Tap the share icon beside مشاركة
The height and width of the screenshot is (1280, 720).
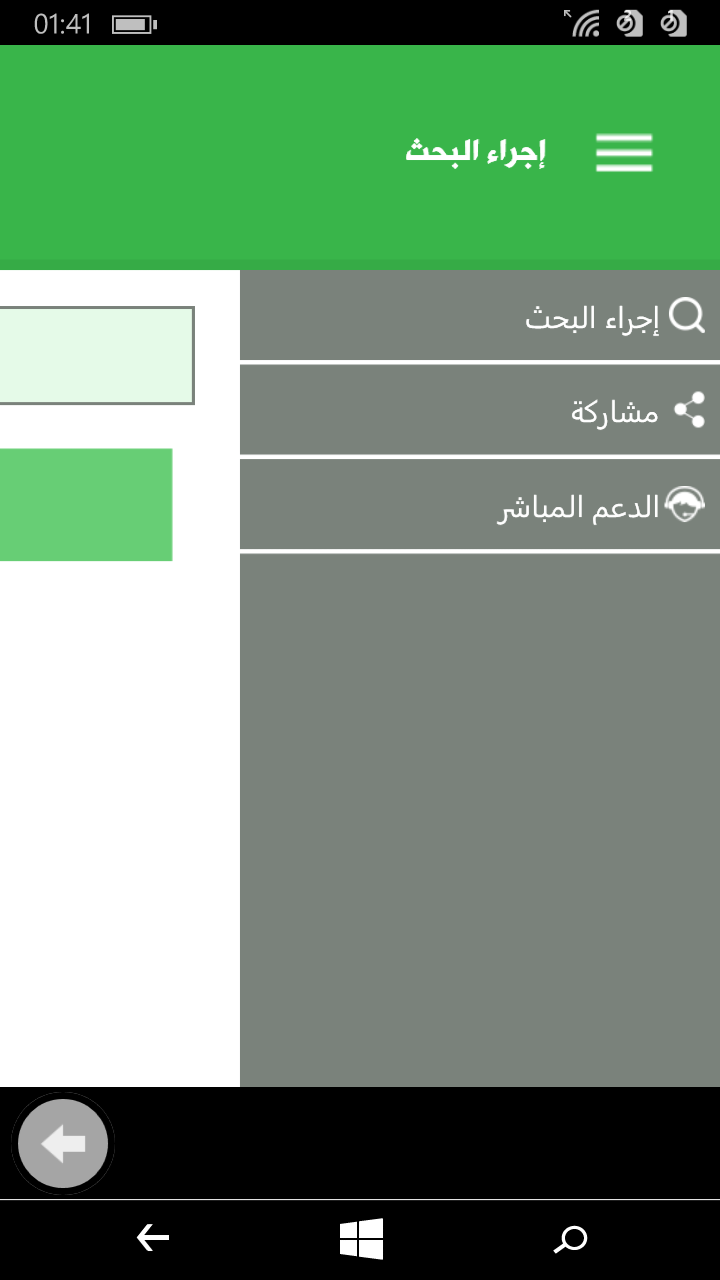coord(689,410)
